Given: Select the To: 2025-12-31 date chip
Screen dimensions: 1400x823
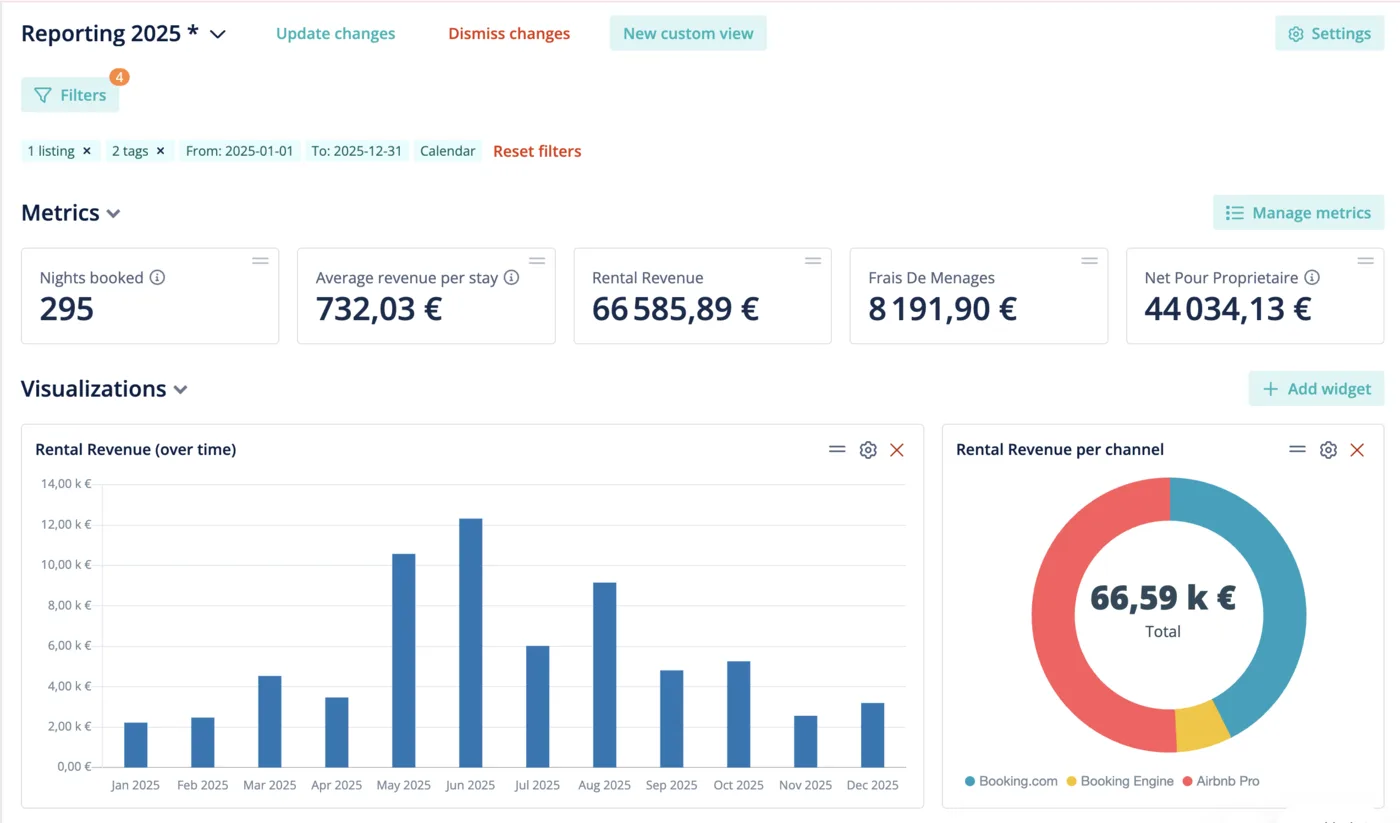Looking at the screenshot, I should [357, 151].
